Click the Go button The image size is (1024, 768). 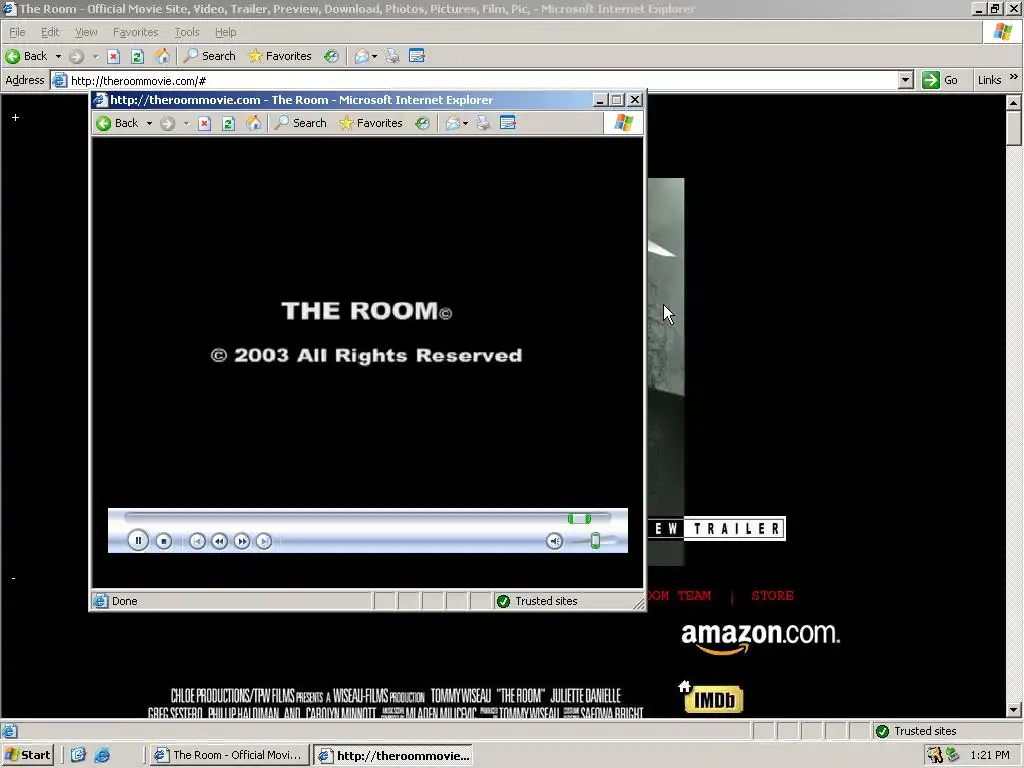tap(940, 80)
